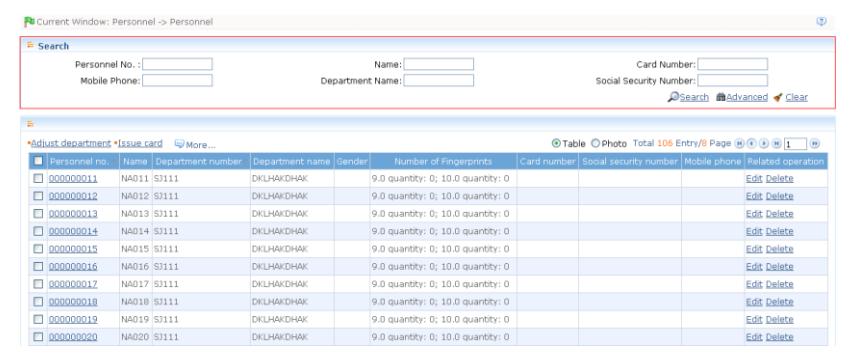This screenshot has height=363, width=852.
Task: Open personnel record 000000015
Action: tap(73, 249)
